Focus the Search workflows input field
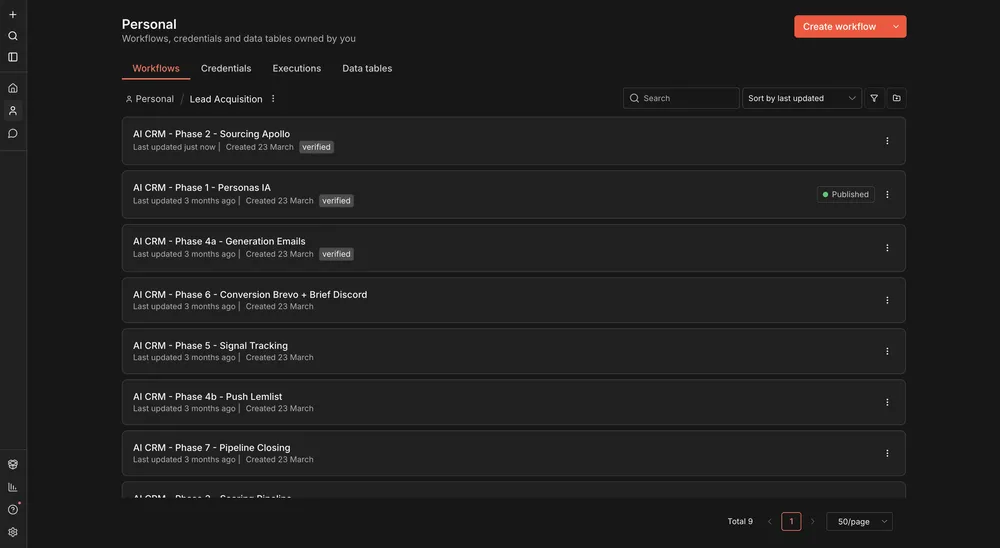This screenshot has height=548, width=1000. coord(681,98)
